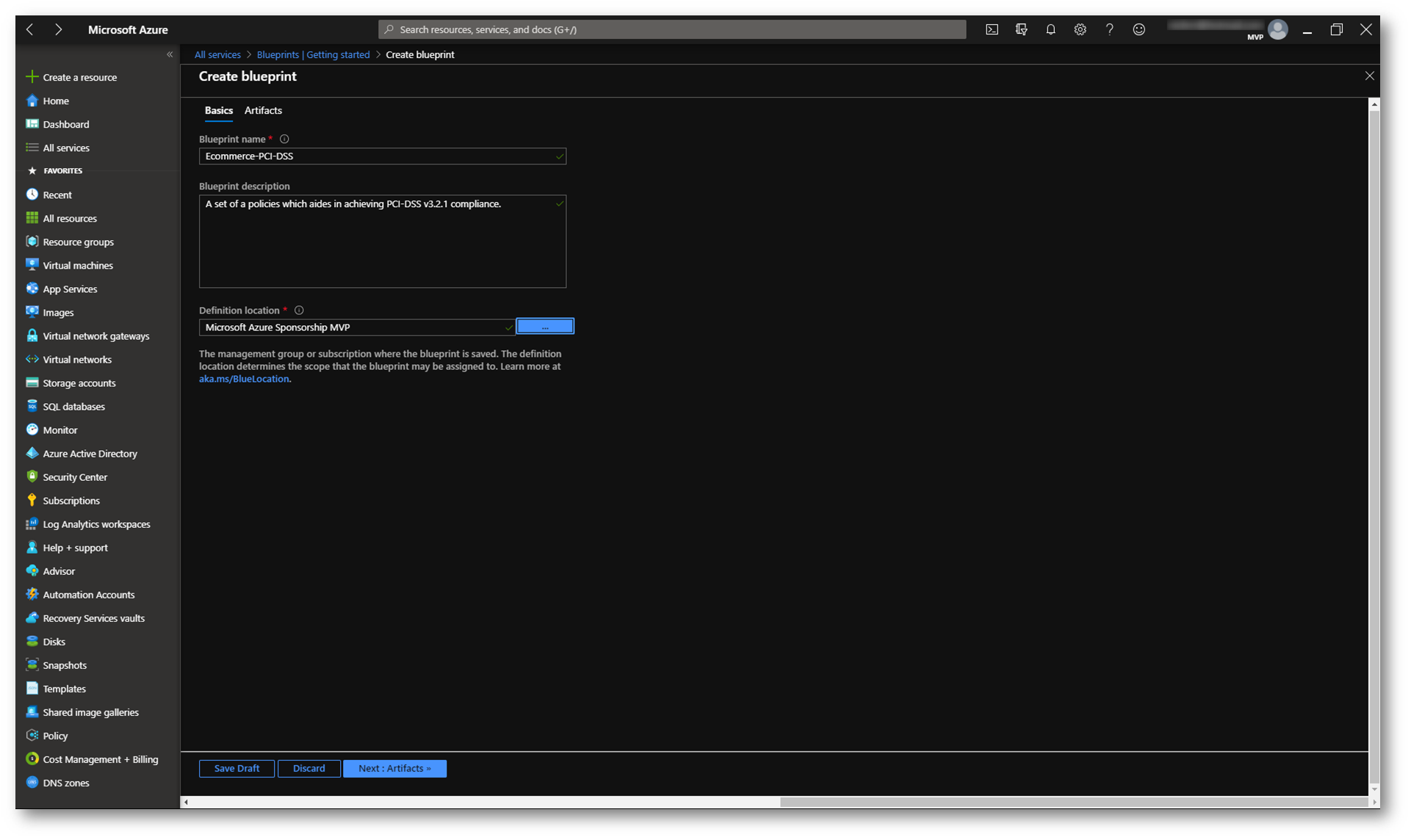Screen dimensions: 1411x840
Task: Go forward with the forward arrow
Action: pyautogui.click(x=58, y=29)
